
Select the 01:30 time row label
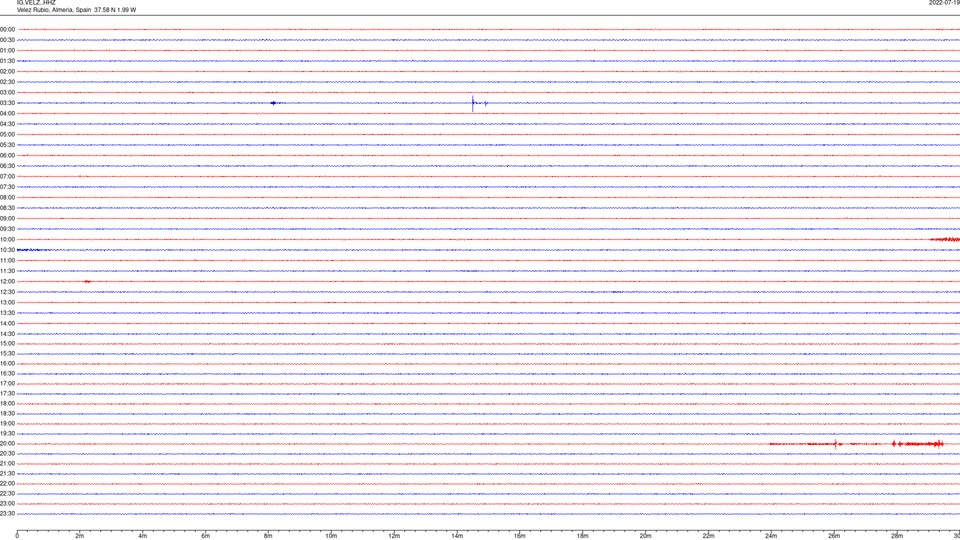[7, 61]
